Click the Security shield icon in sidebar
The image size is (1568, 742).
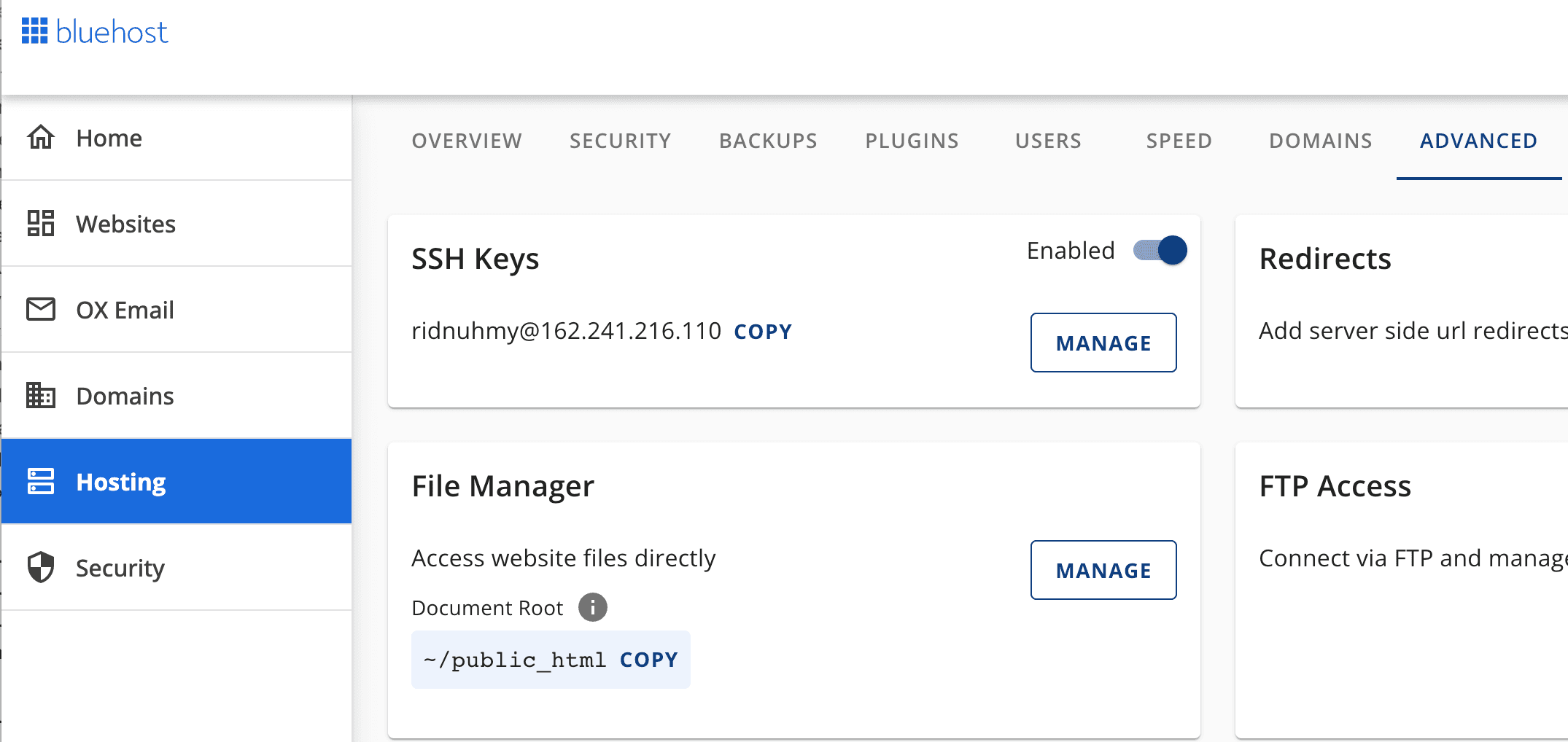tap(42, 567)
